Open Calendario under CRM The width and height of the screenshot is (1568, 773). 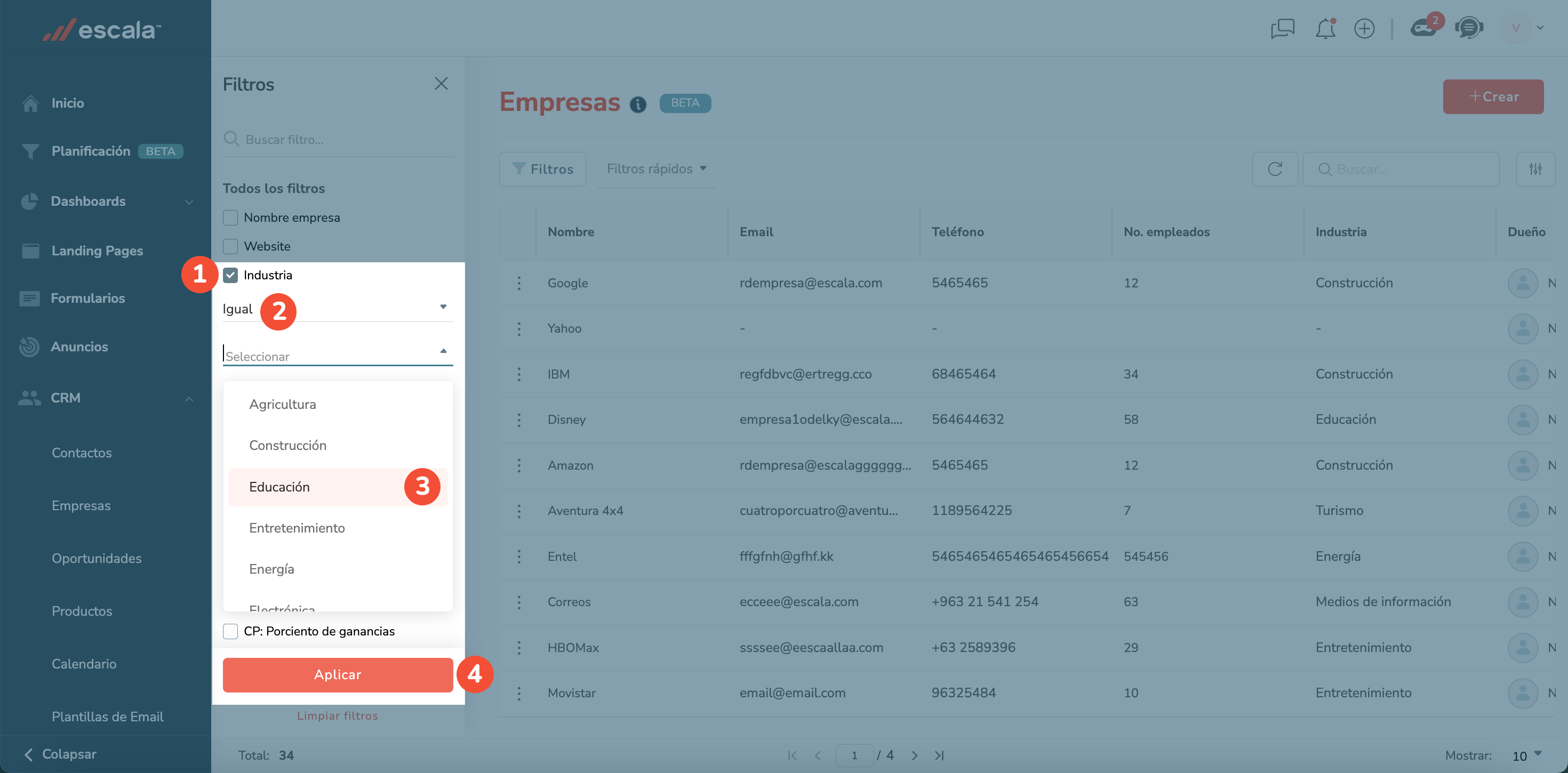tap(84, 664)
